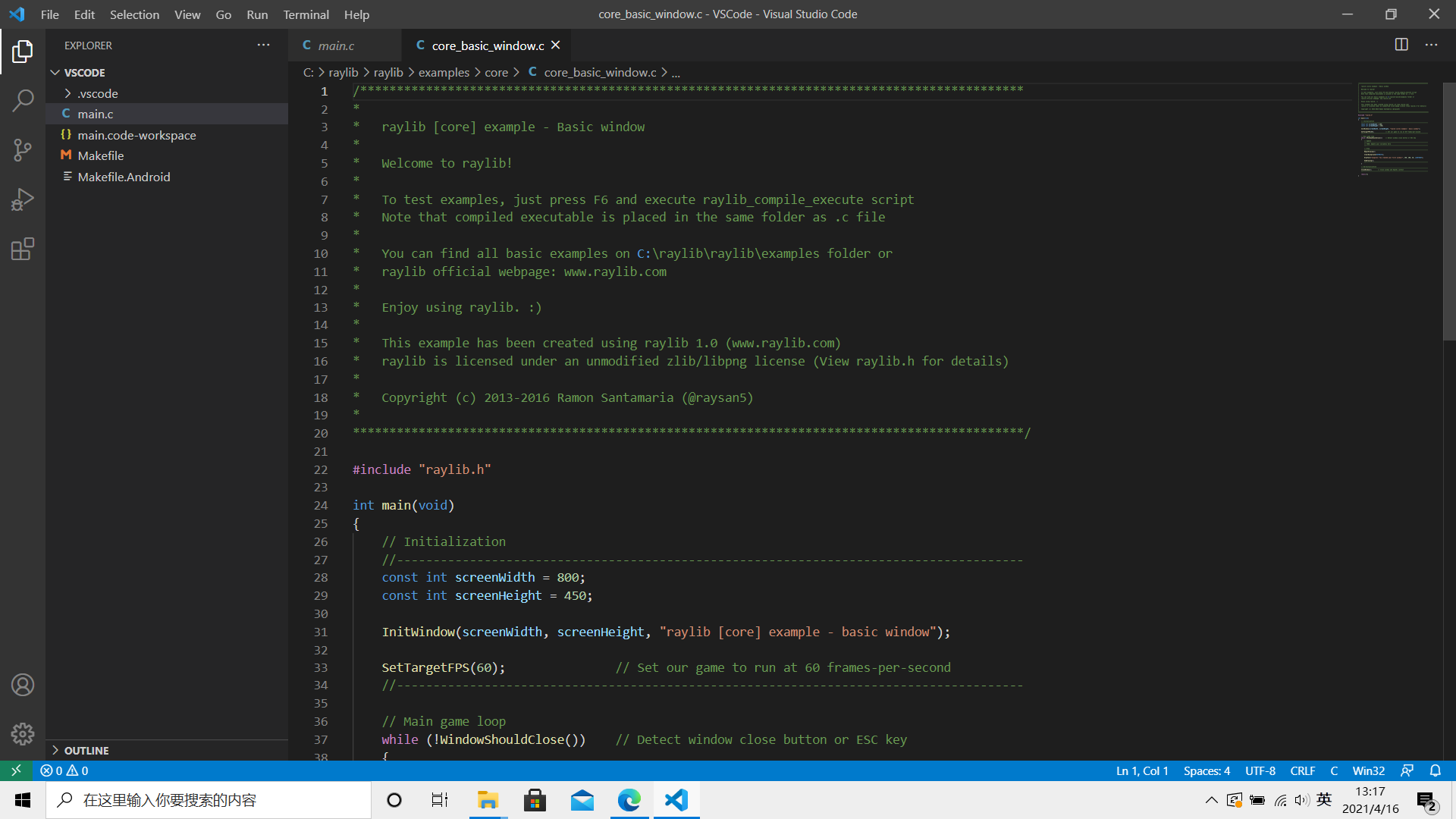Collapse the VSCODE explorer root folder
The width and height of the screenshot is (1456, 819).
84,72
